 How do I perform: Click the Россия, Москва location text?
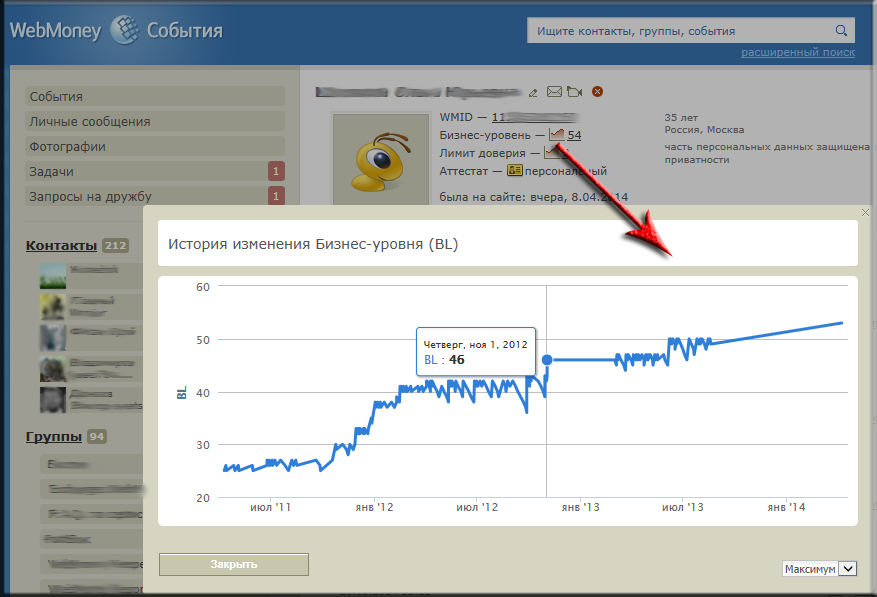coord(704,130)
